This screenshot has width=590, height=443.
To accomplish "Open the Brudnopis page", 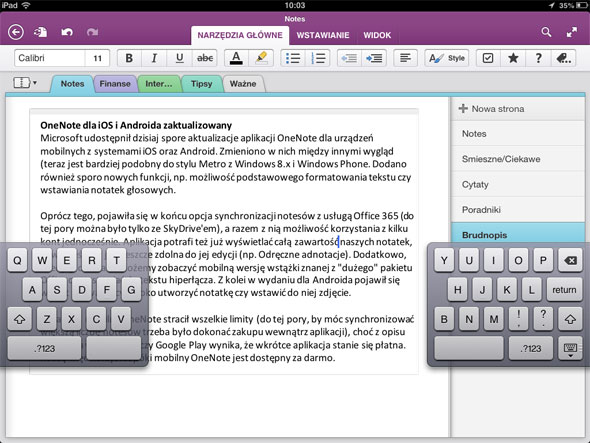I will [518, 233].
